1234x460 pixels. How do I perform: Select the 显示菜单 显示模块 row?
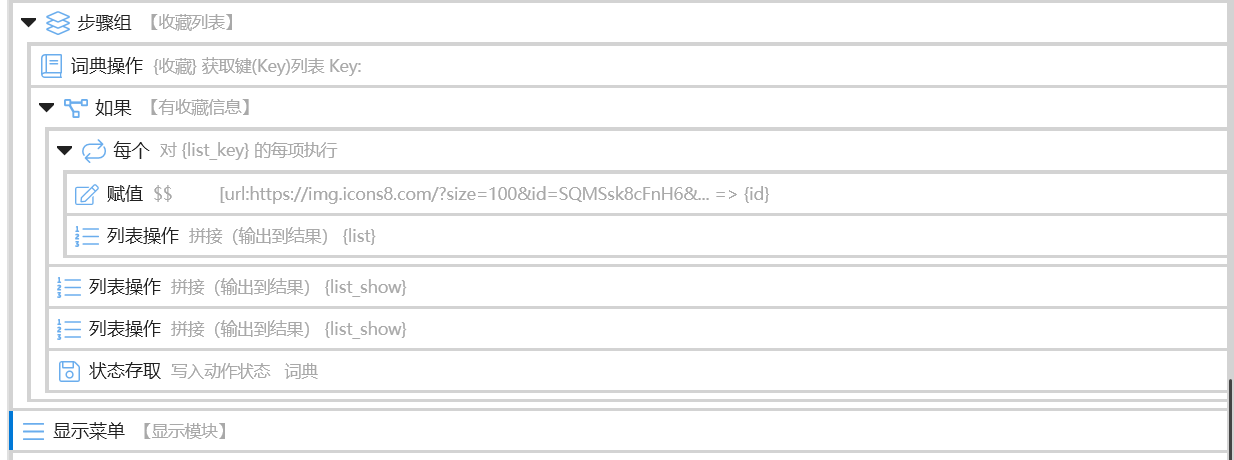click(x=619, y=431)
